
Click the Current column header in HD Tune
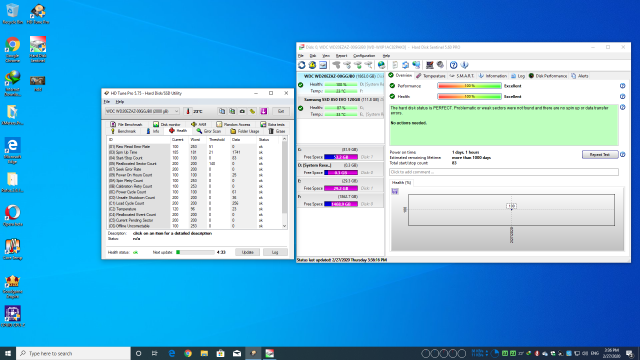[x=178, y=140]
